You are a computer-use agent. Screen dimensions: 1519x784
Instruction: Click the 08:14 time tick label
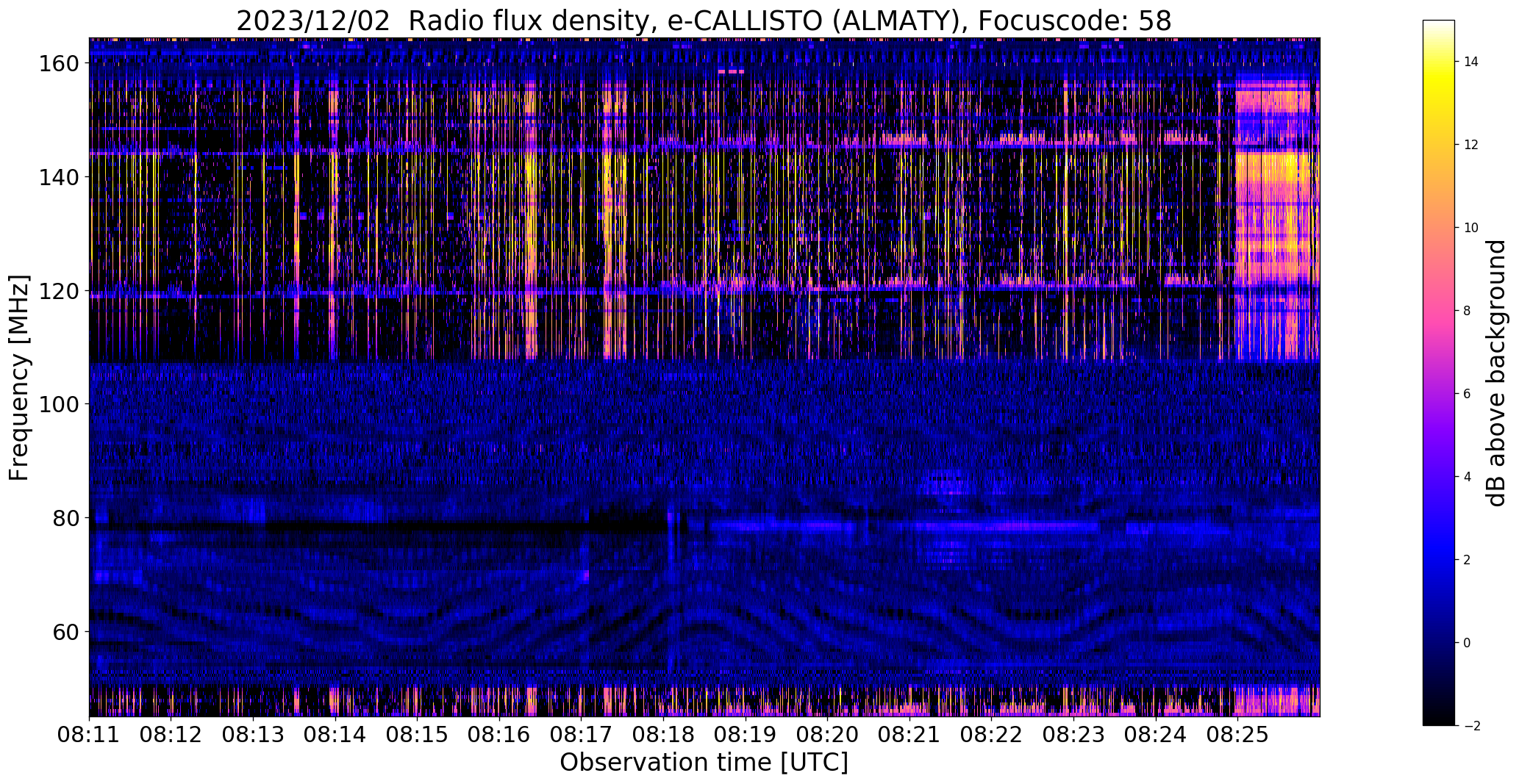pyautogui.click(x=335, y=734)
